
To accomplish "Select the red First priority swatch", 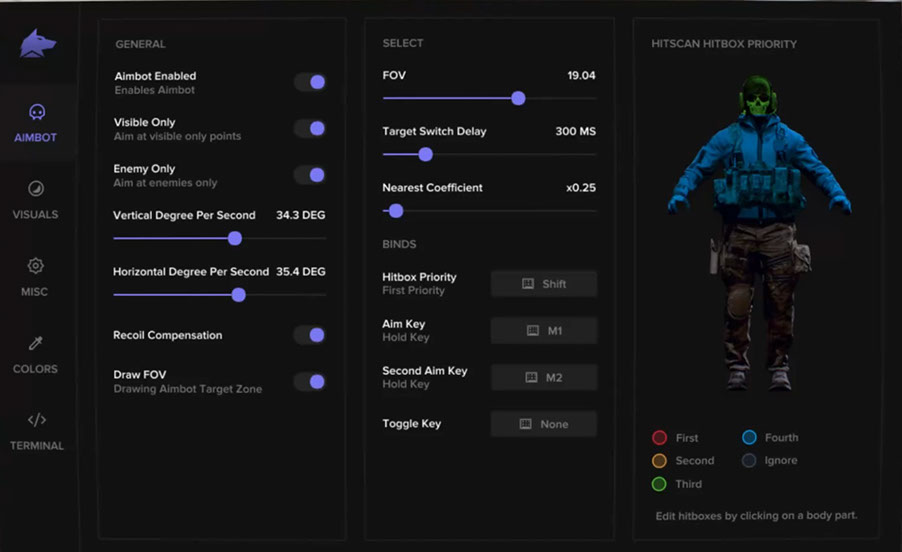I will click(x=659, y=438).
